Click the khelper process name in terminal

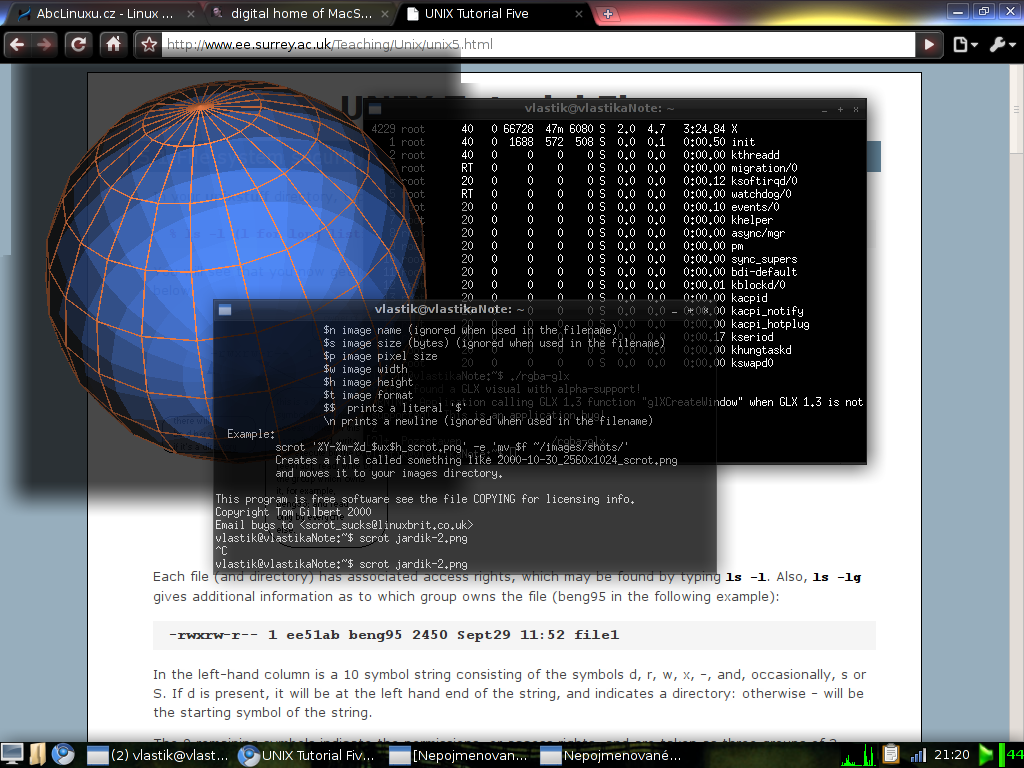point(752,220)
